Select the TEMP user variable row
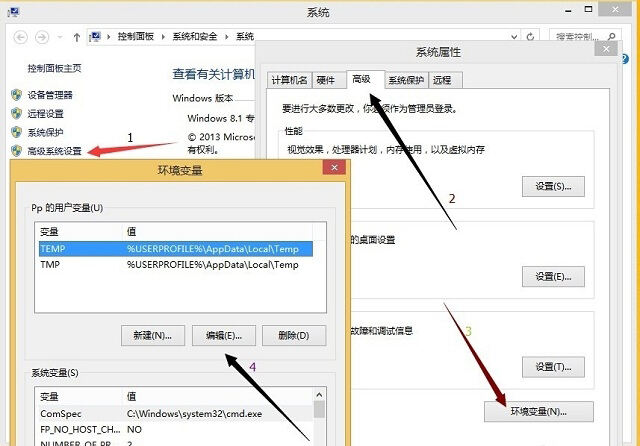Screen dimensions: 640x446 (176, 249)
